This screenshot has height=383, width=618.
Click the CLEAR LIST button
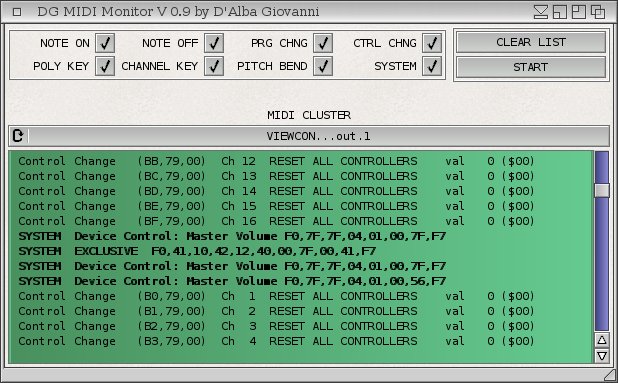coord(531,42)
